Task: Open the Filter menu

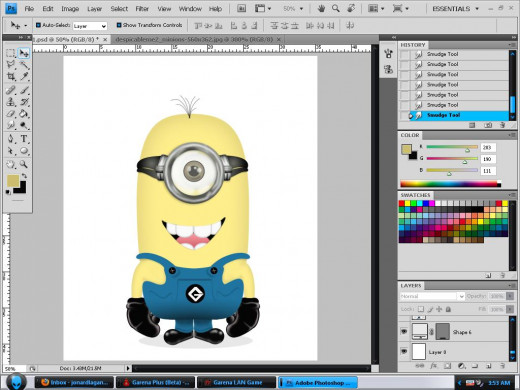Action: 142,9
